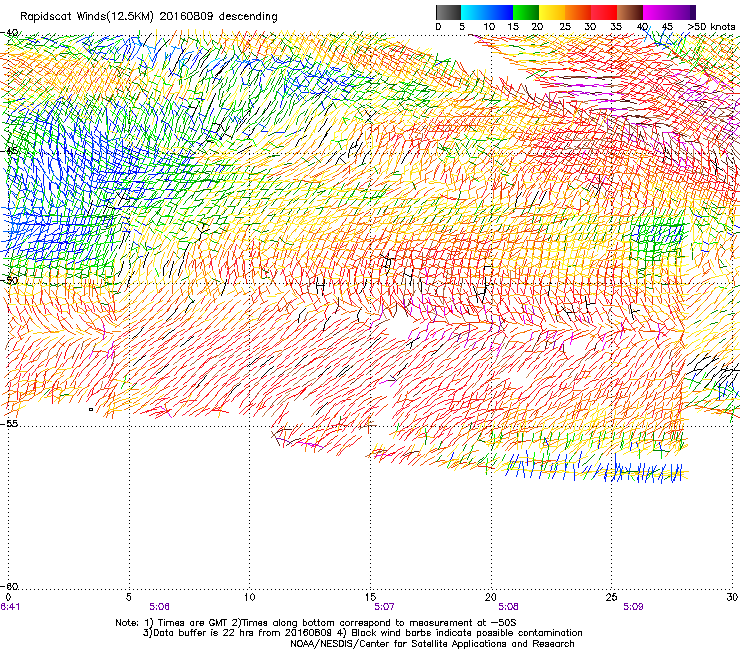This screenshot has width=740, height=650.
Task: Click the '30' longitude label on bottom axis
Action: tap(732, 597)
